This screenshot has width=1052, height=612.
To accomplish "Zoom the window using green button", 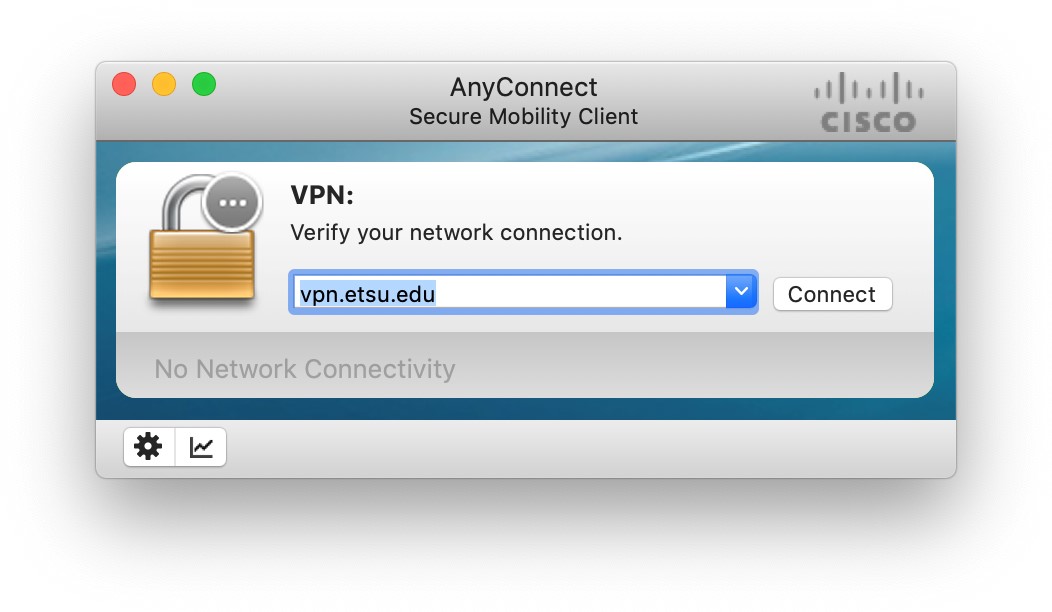I will click(x=204, y=85).
